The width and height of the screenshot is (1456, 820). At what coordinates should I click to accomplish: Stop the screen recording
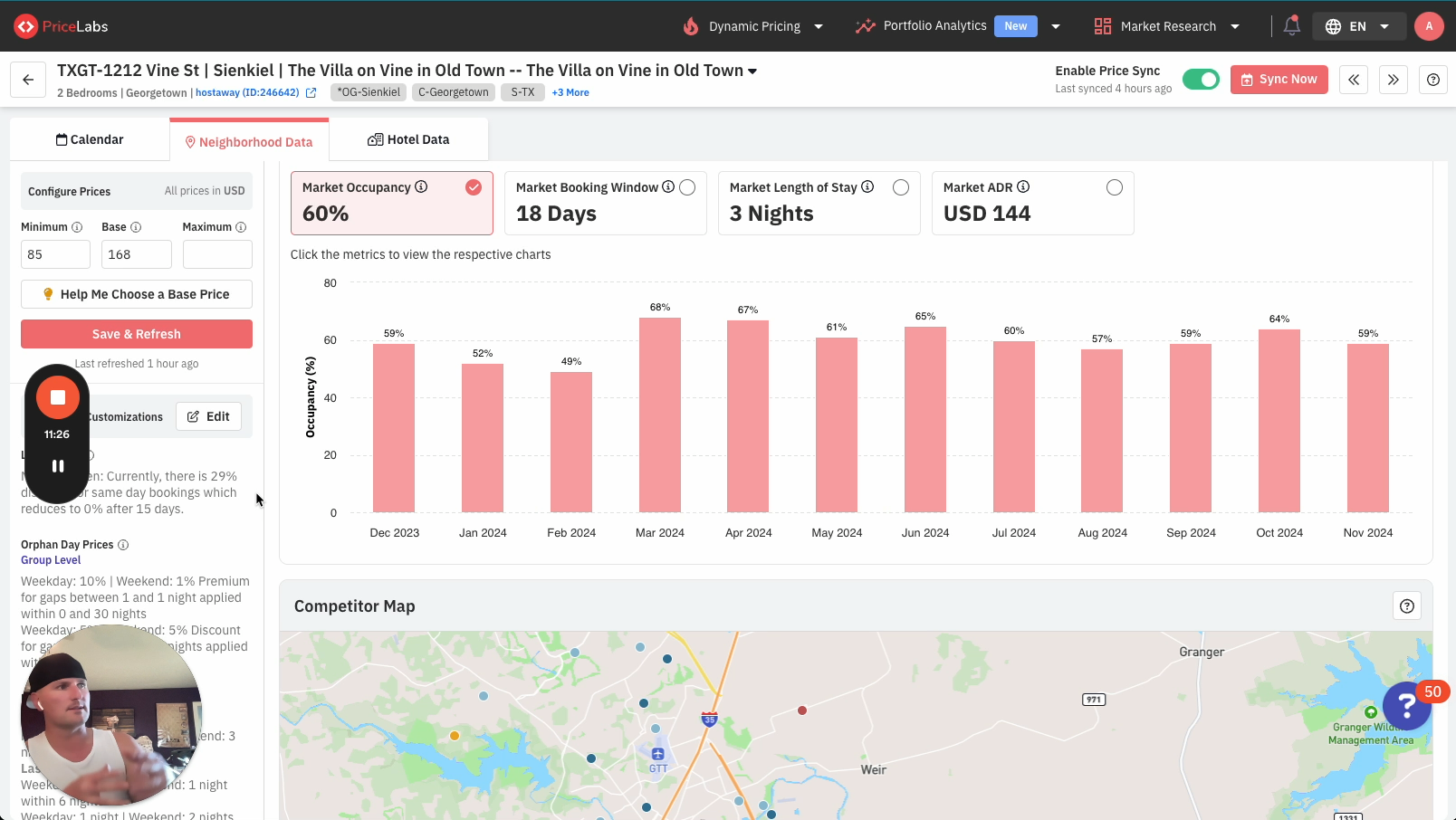pos(58,397)
